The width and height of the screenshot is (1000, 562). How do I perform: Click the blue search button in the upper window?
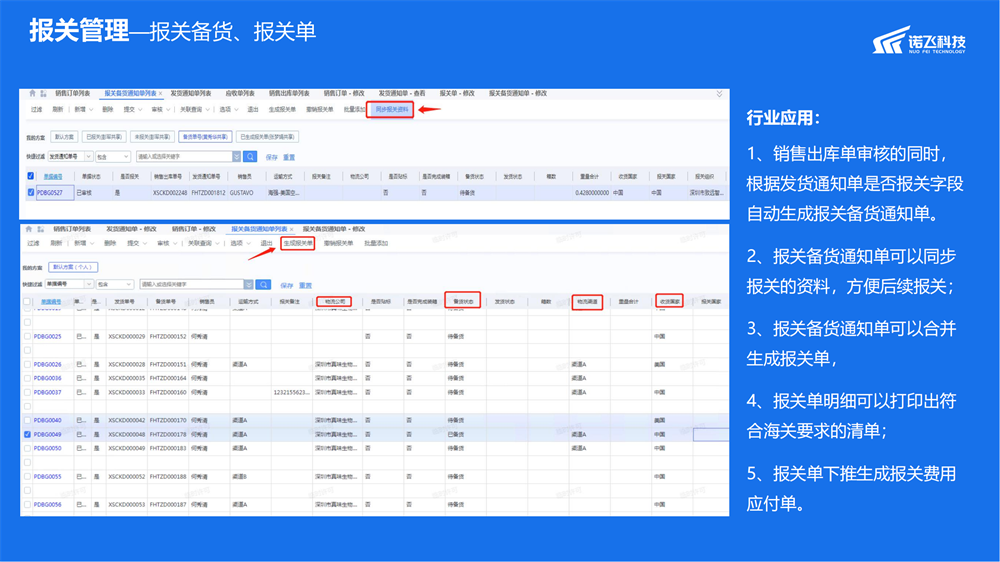point(250,156)
